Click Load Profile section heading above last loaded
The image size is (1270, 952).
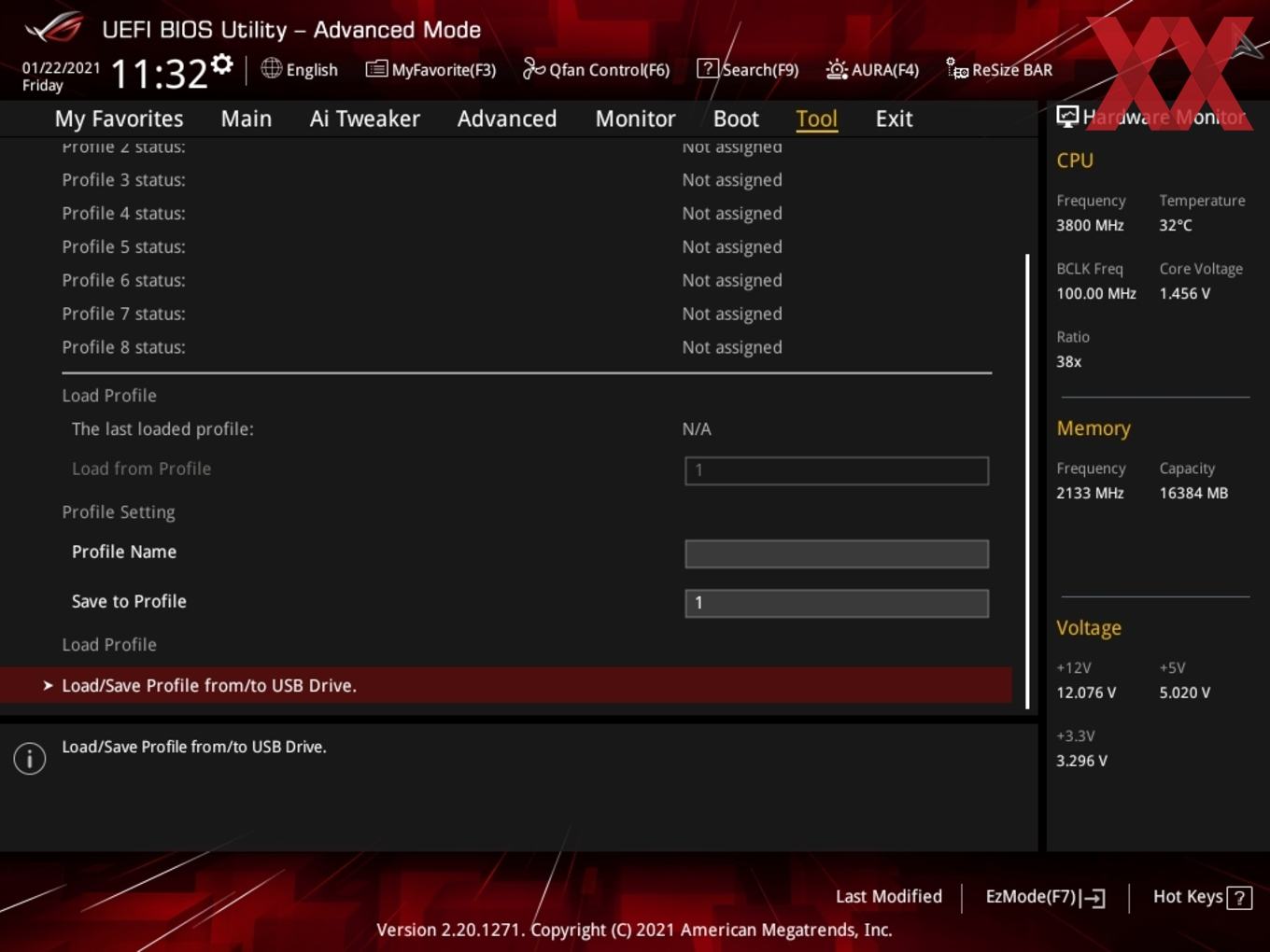click(109, 396)
